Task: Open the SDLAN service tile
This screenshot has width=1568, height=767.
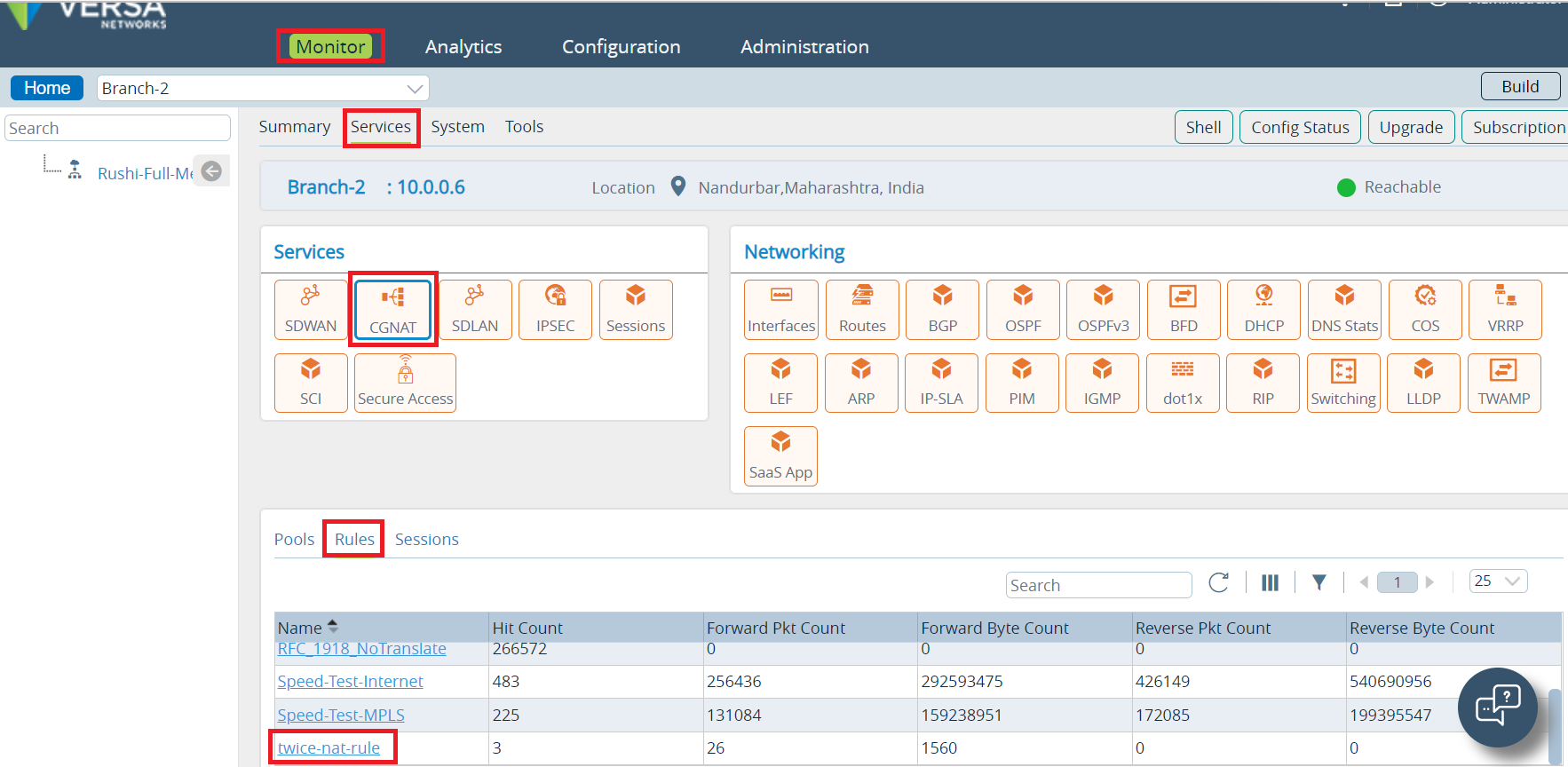Action: pos(475,310)
